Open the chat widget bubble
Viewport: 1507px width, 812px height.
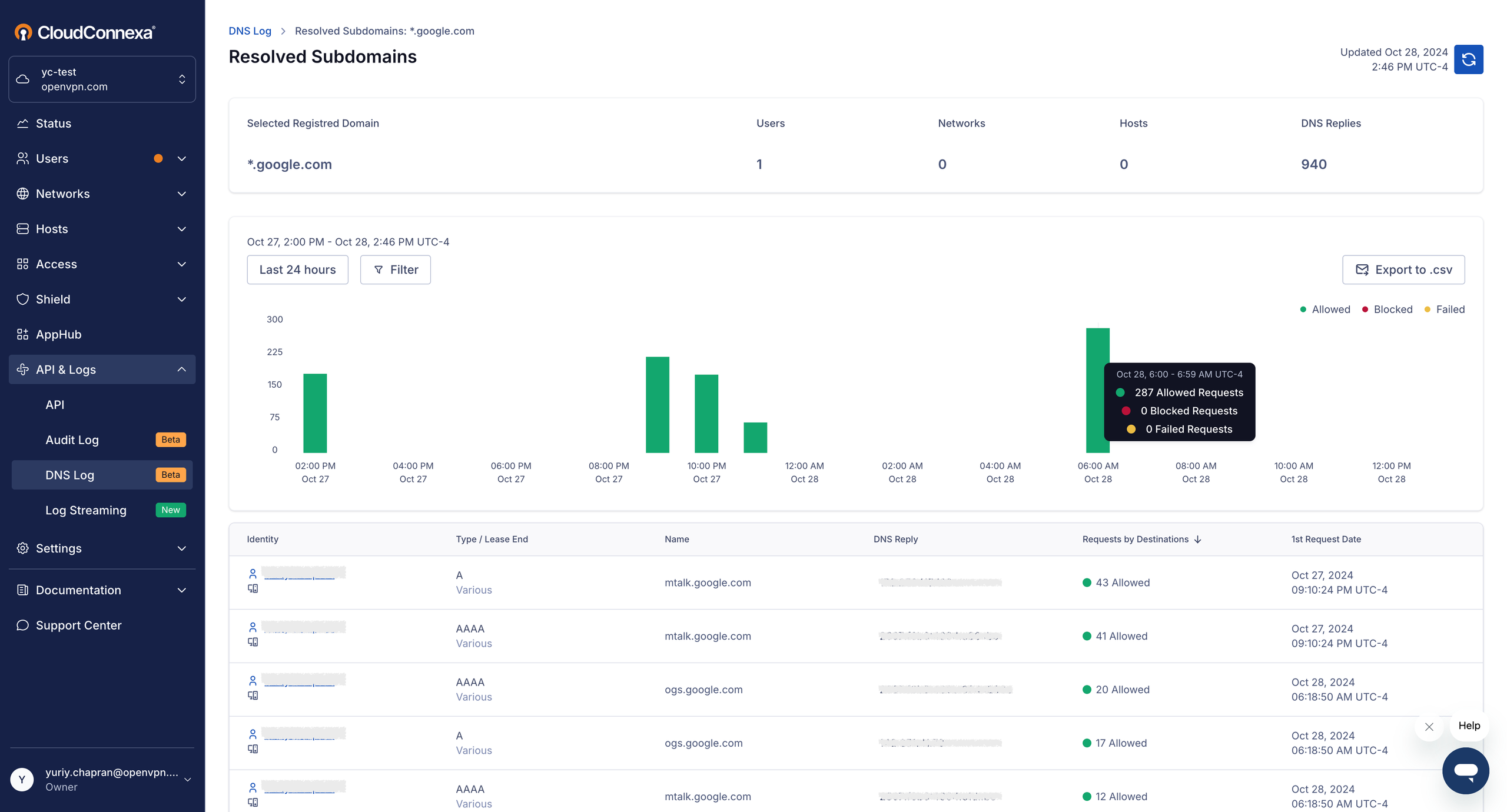point(1465,771)
